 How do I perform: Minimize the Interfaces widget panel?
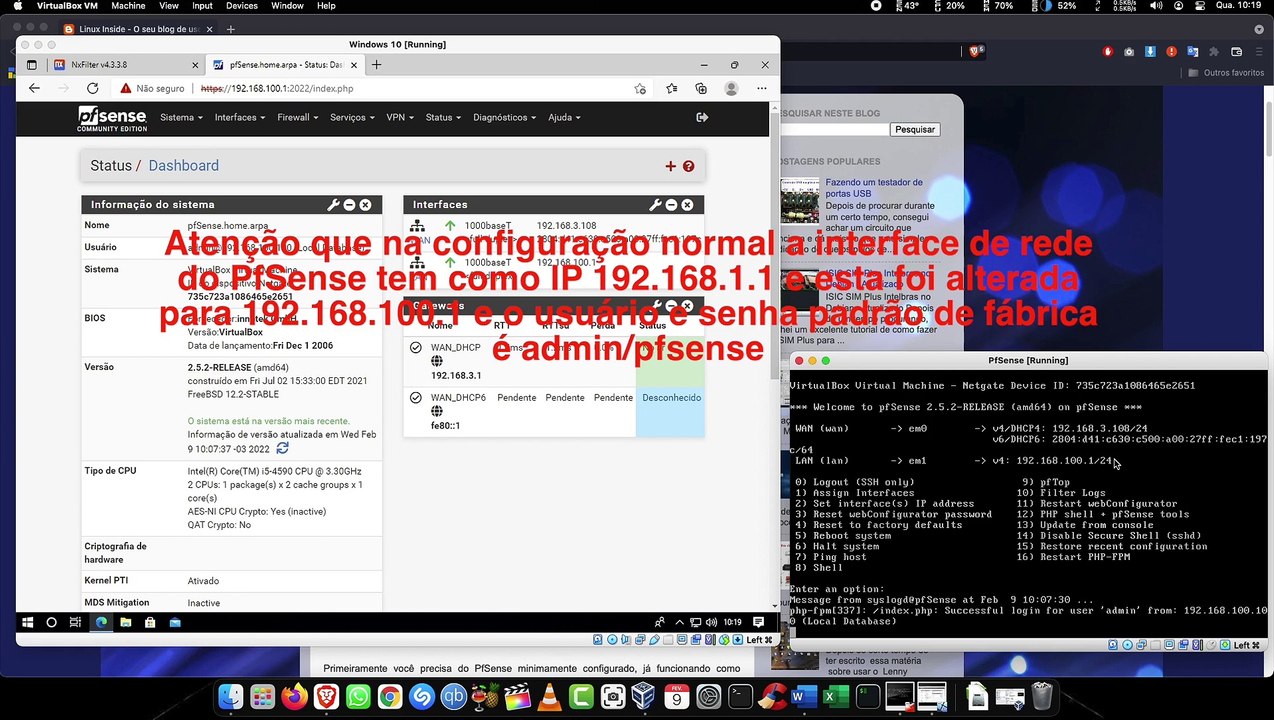click(671, 204)
